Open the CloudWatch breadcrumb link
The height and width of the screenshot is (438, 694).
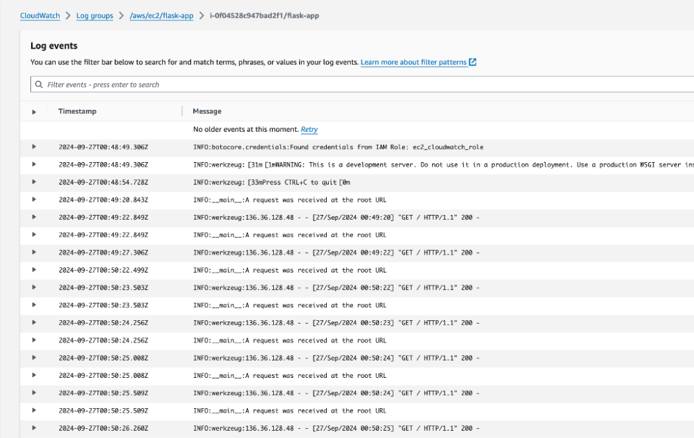41,16
